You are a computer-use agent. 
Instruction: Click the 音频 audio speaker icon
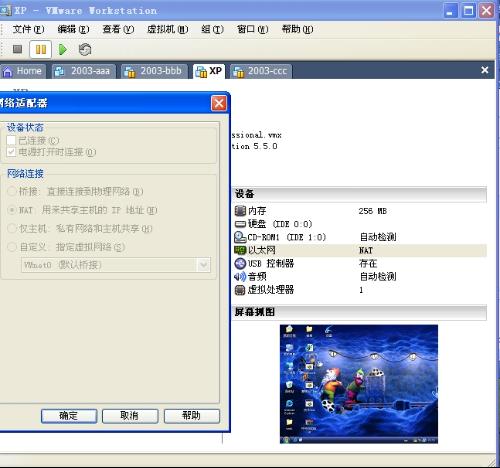point(240,276)
